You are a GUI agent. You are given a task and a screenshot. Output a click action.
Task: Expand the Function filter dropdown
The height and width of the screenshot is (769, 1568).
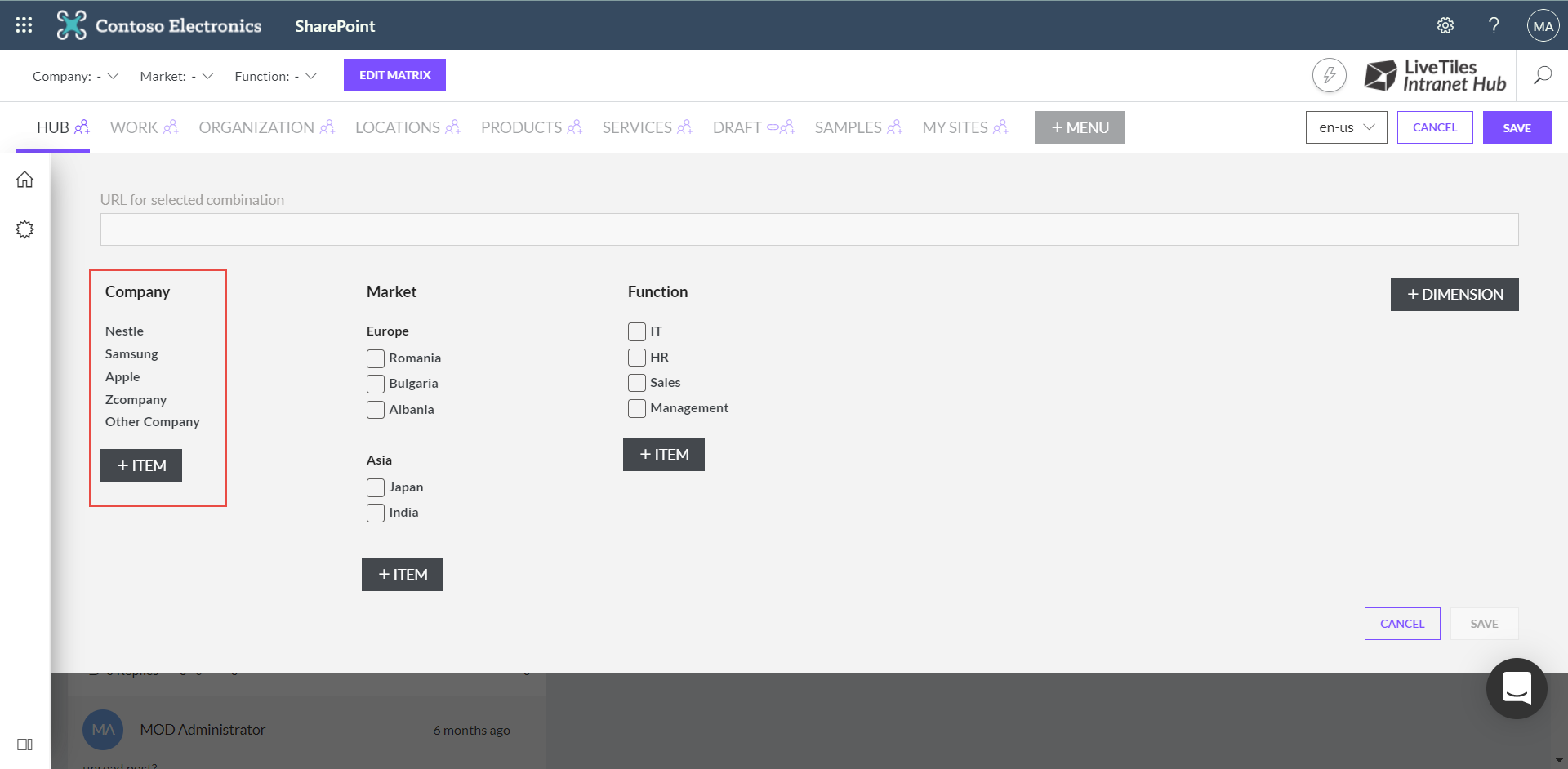275,76
